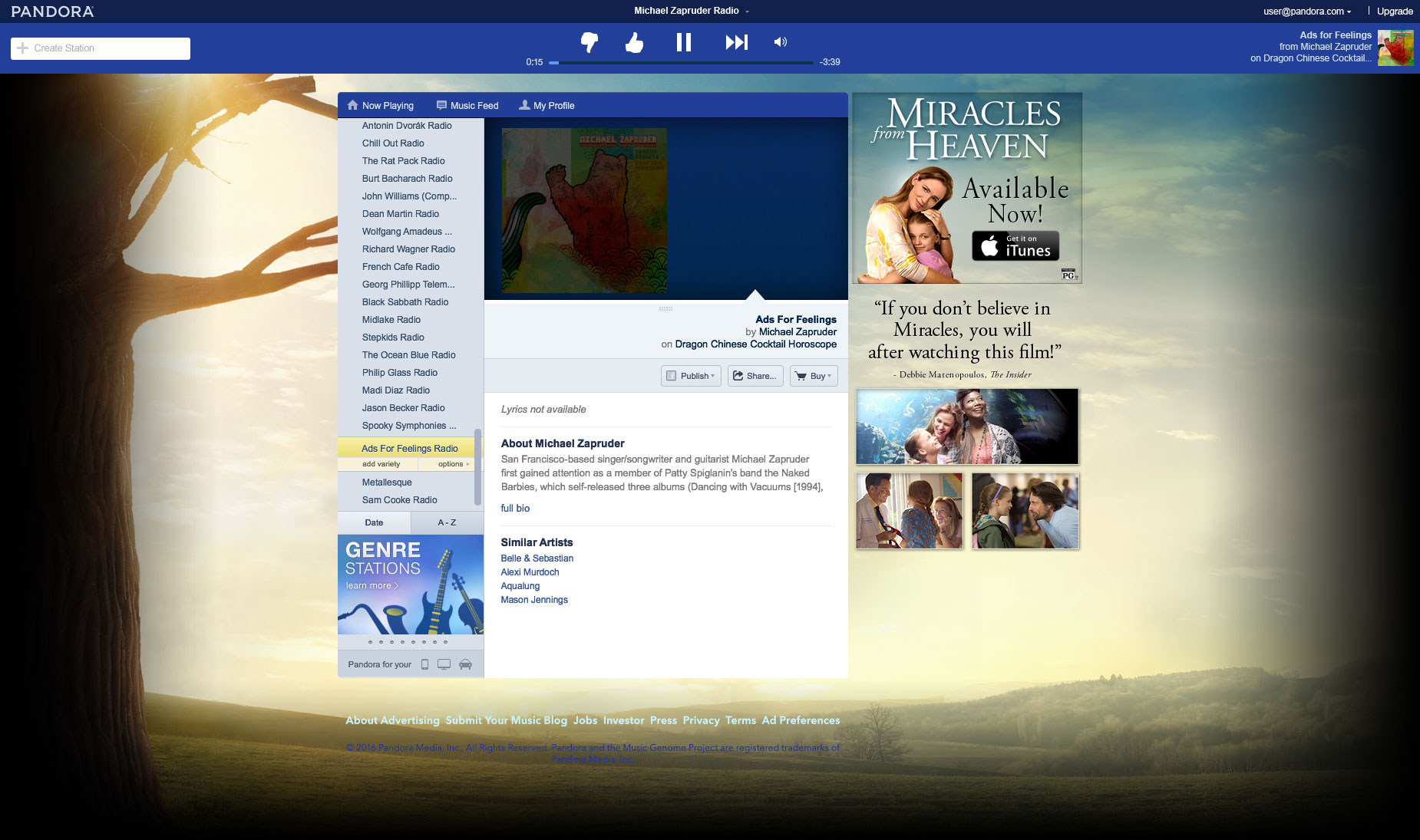Viewport: 1420px width, 840px height.
Task: Click the song progress bar
Action: (x=682, y=62)
